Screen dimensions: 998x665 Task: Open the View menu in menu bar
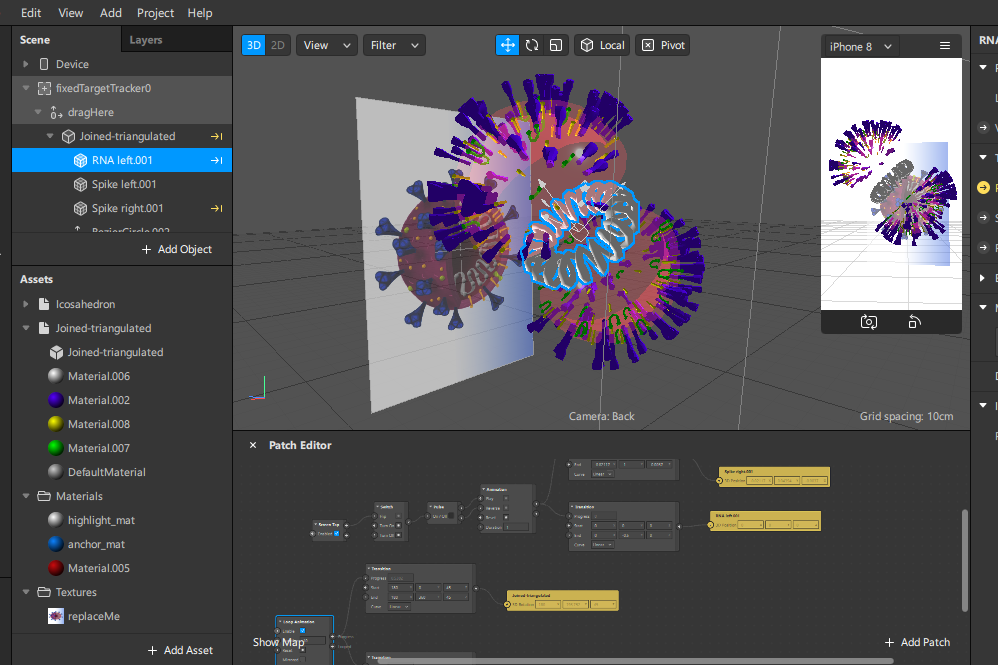(70, 13)
